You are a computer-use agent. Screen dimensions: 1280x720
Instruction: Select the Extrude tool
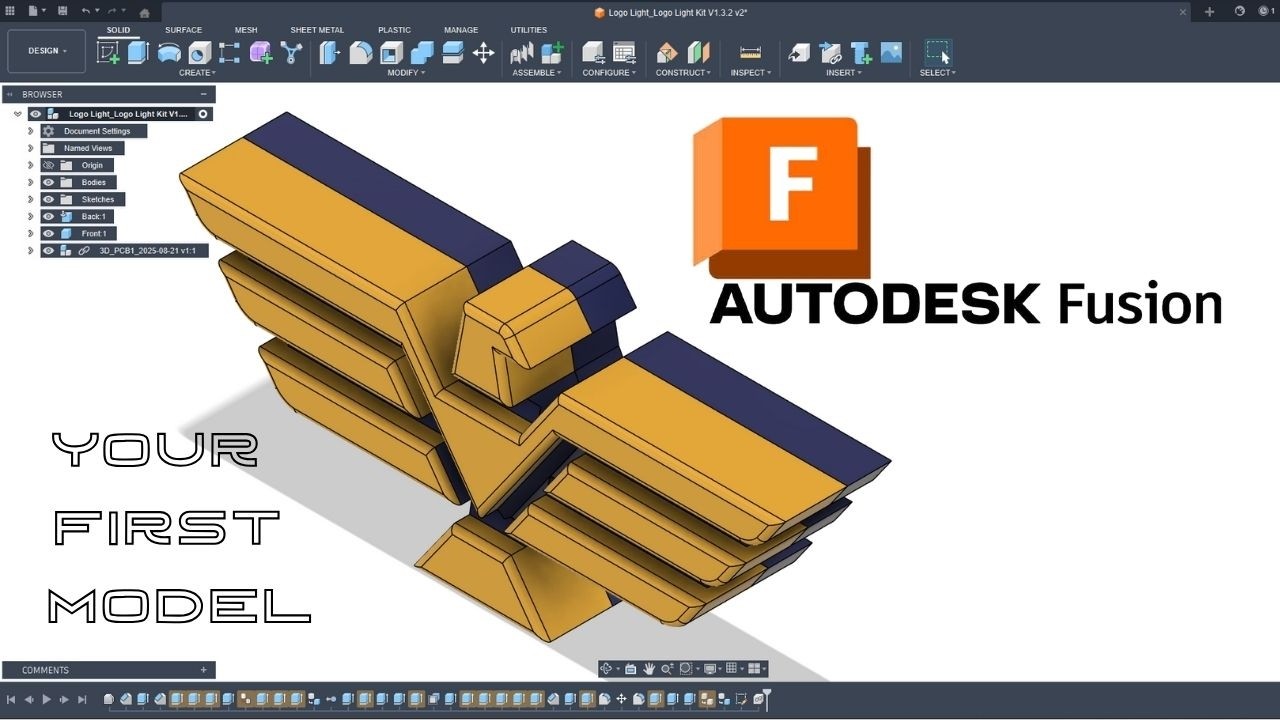point(138,52)
